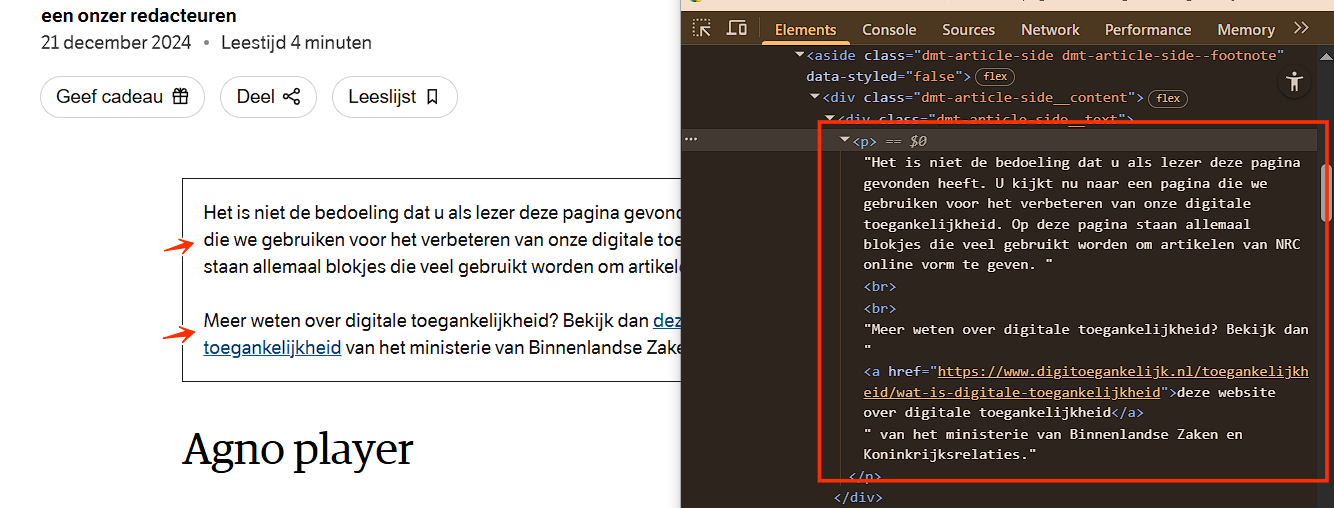The height and width of the screenshot is (508, 1334).
Task: Click the ellipsis beside the selected p element
Action: [690, 141]
